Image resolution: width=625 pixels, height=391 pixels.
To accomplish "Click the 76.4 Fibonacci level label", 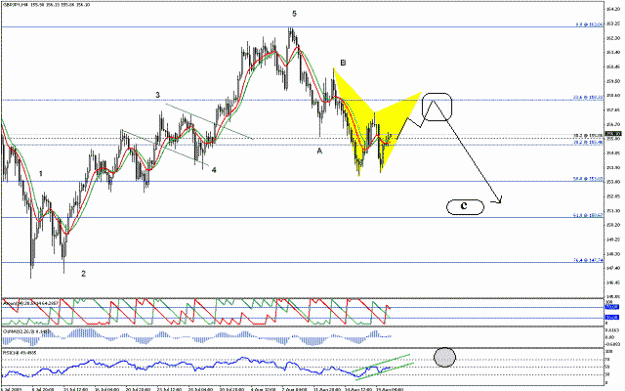I will coord(588,260).
